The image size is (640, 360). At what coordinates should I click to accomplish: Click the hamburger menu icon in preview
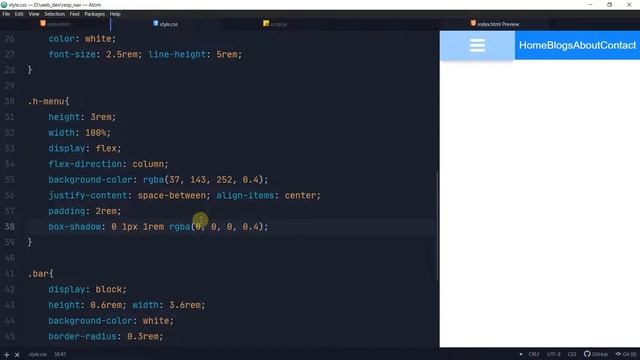[477, 45]
